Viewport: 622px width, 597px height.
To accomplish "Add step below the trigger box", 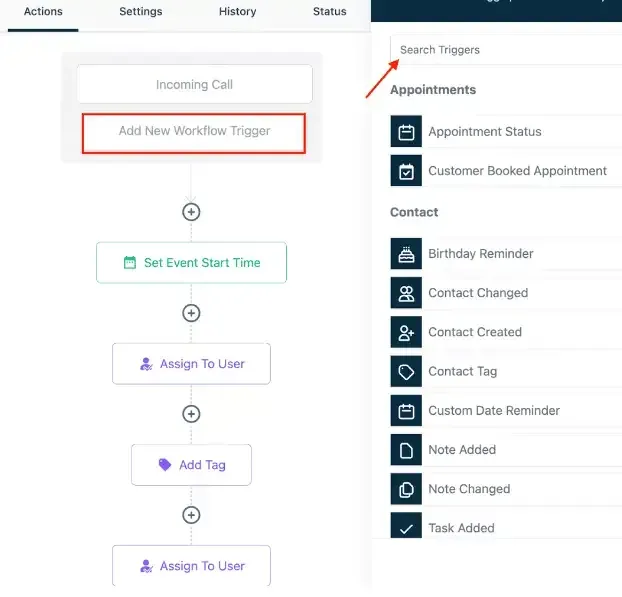I will point(191,212).
